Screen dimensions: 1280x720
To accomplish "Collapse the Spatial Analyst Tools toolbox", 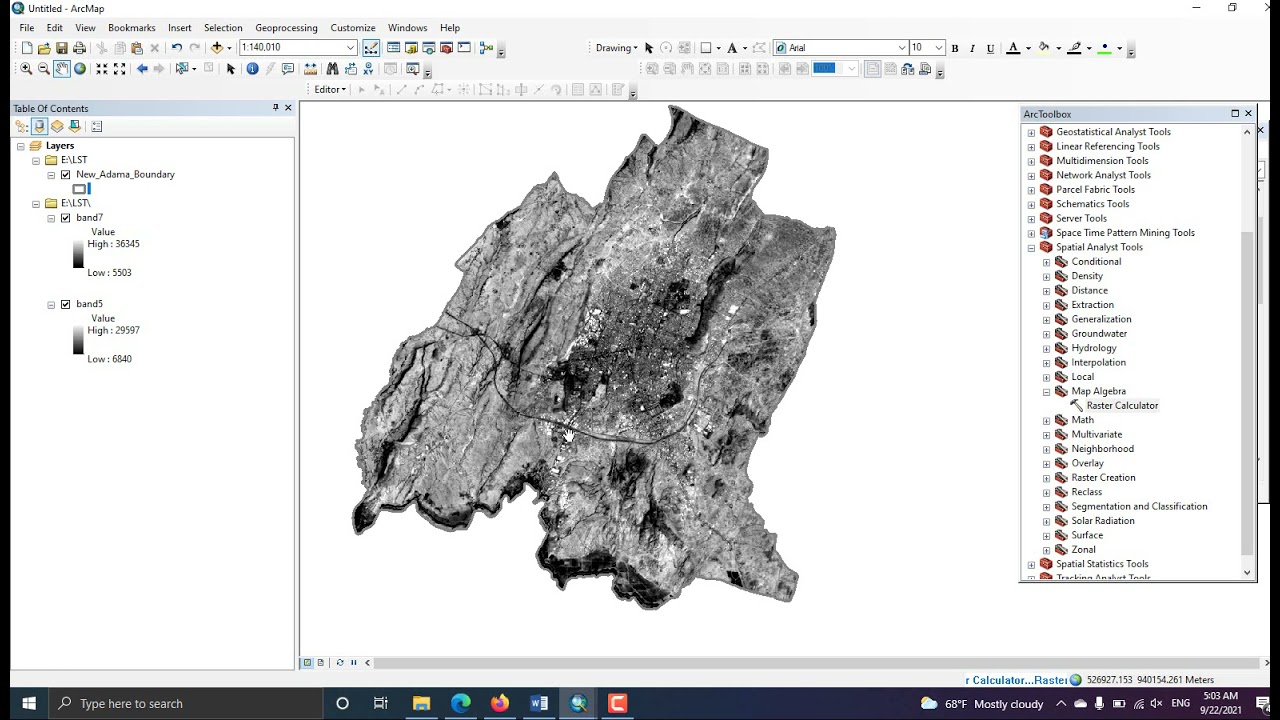I will 1031,247.
